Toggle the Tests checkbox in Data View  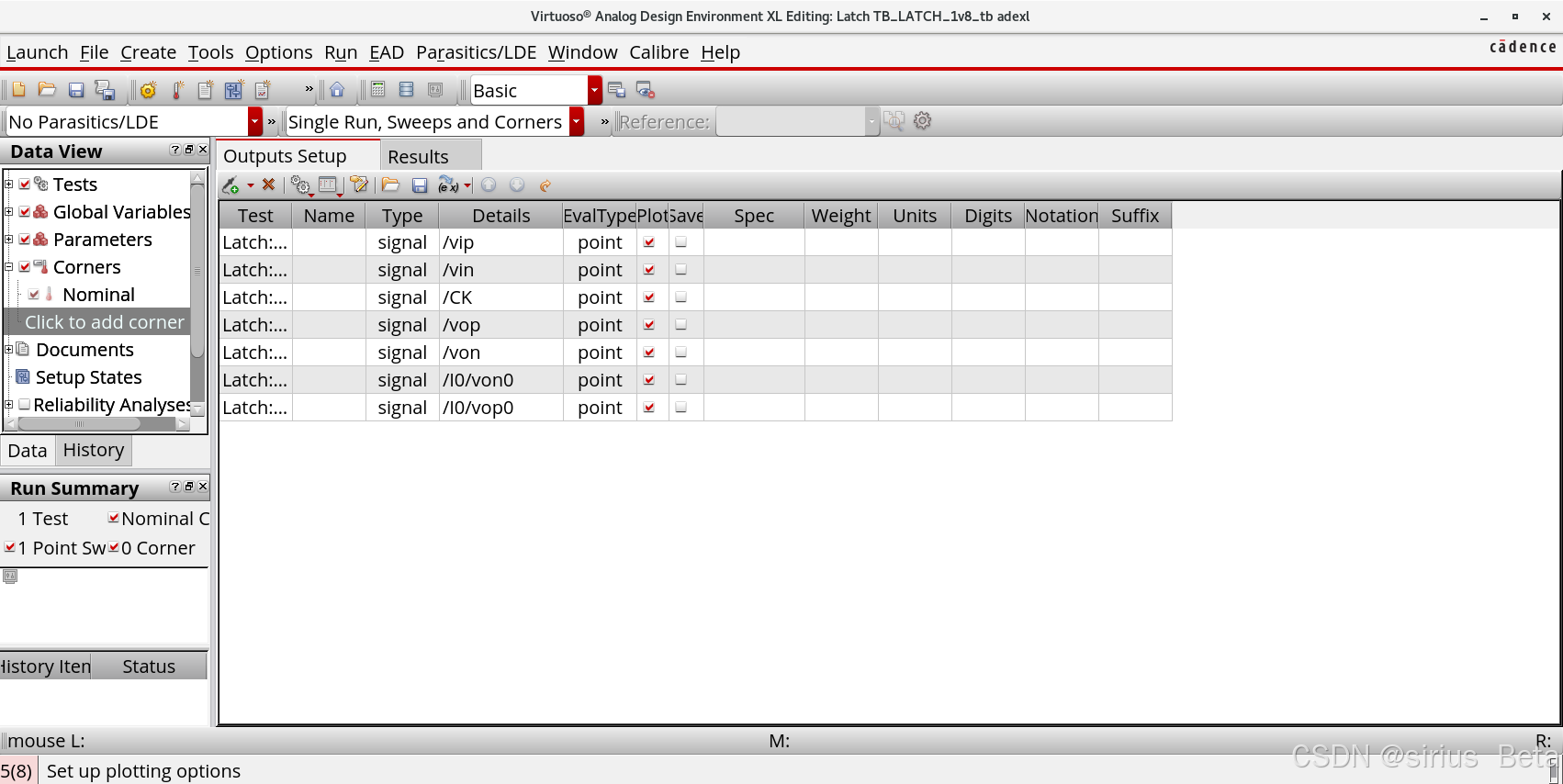click(x=25, y=185)
